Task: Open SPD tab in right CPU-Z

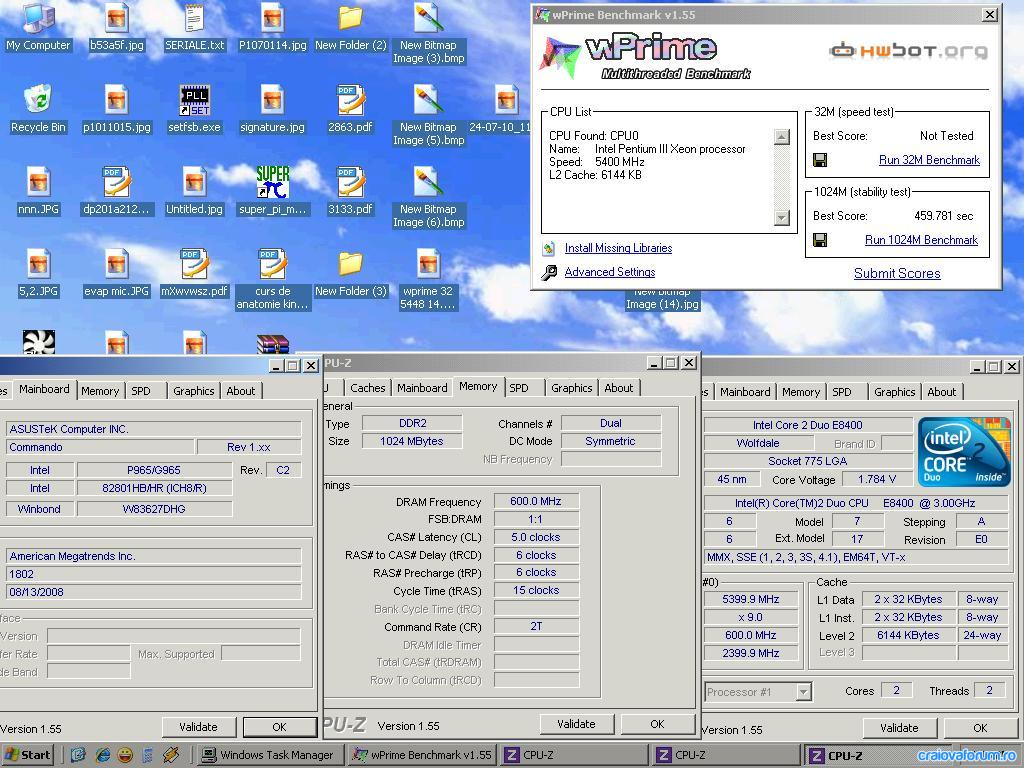Action: click(x=841, y=392)
